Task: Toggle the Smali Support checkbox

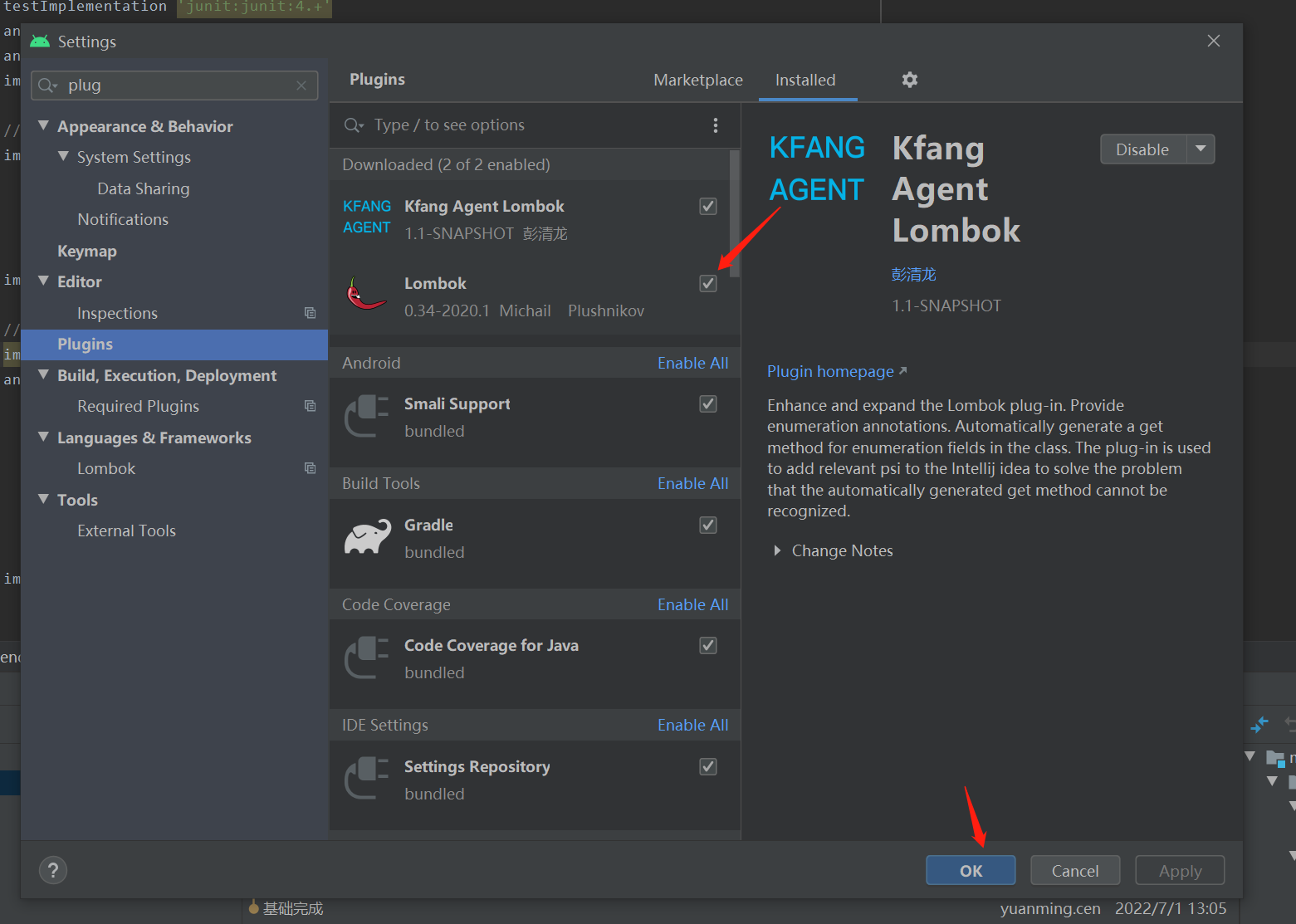Action: pos(708,403)
